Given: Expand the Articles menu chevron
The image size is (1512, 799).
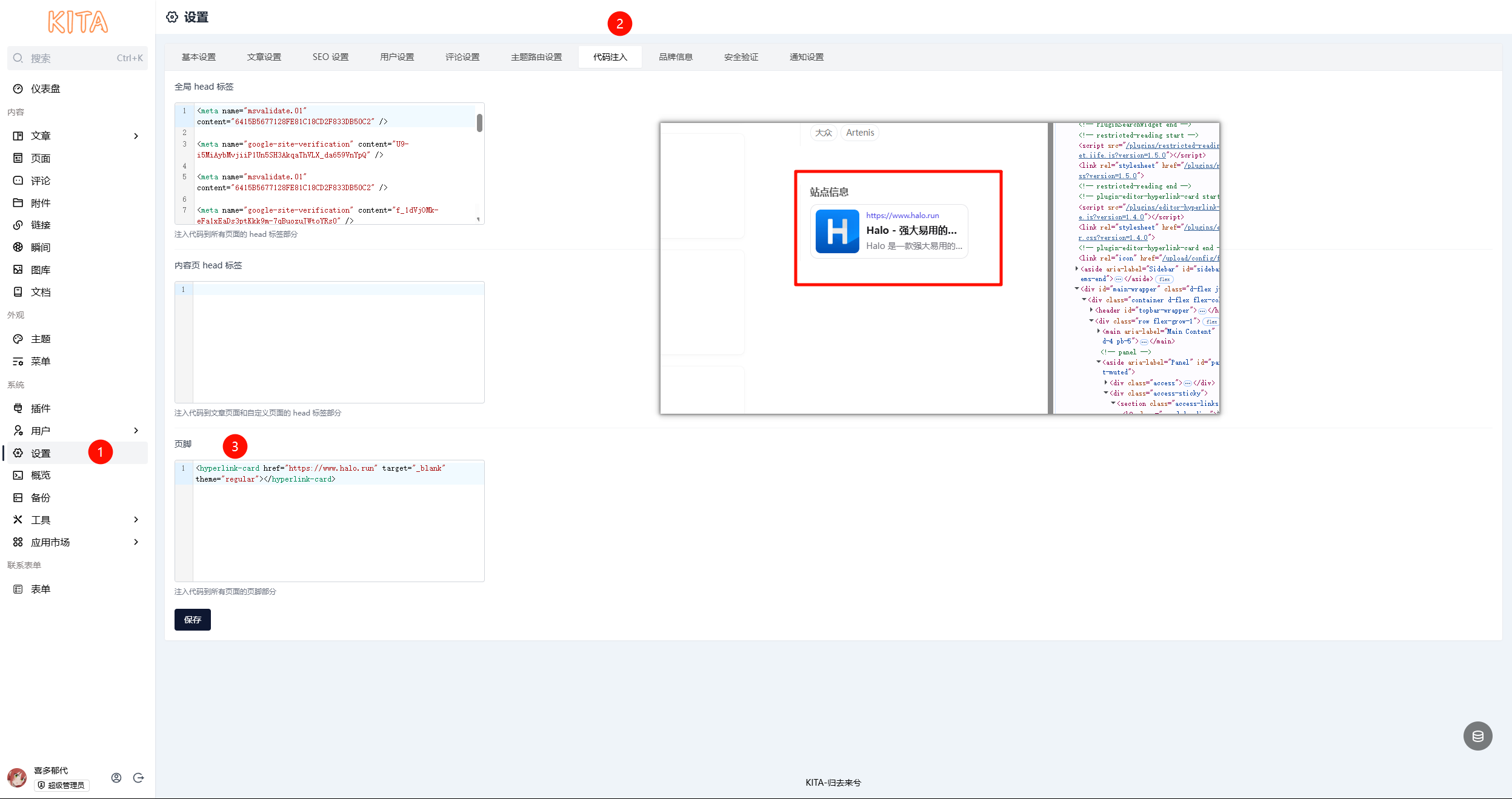Looking at the screenshot, I should coord(136,136).
